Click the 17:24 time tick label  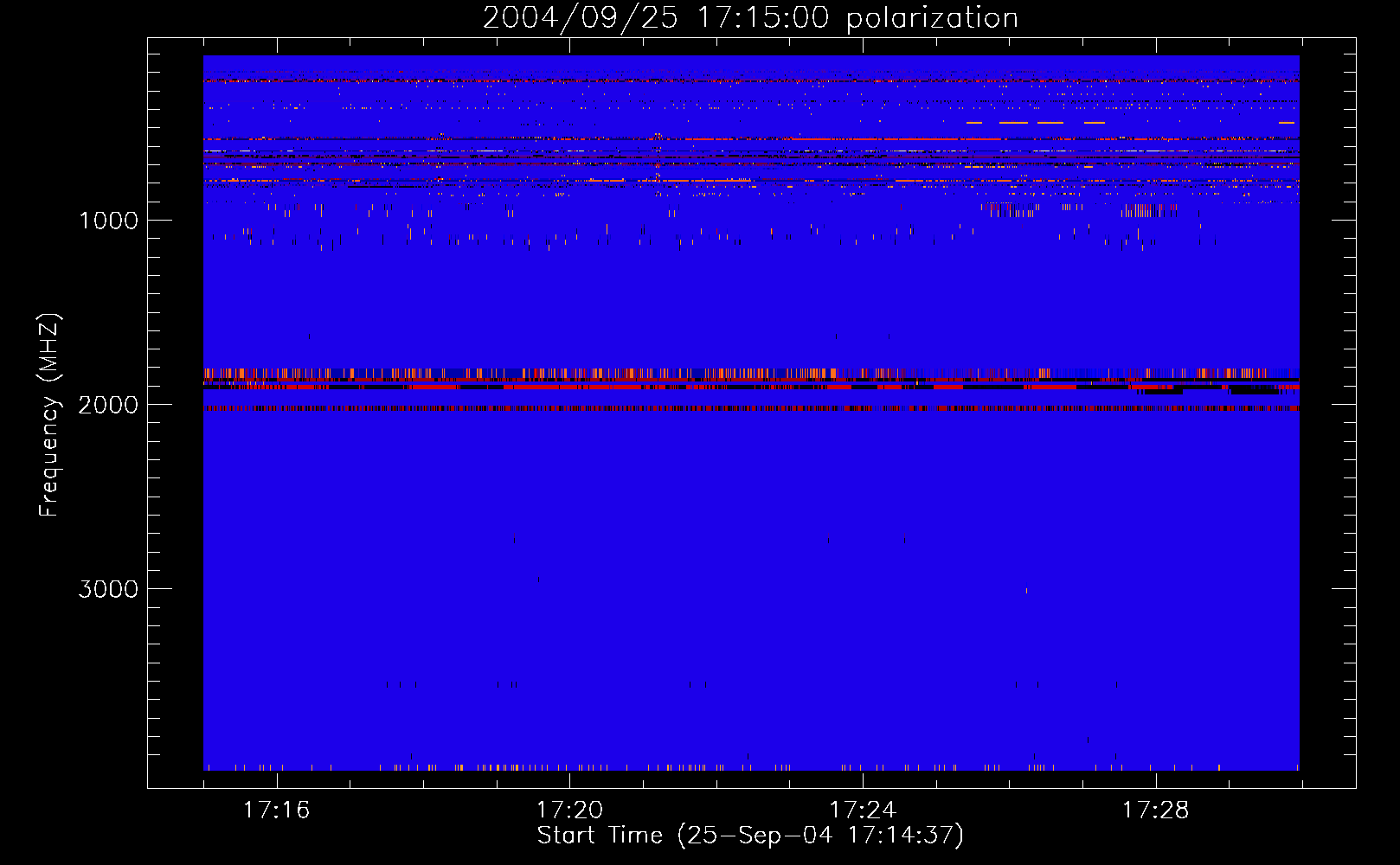coord(863,811)
